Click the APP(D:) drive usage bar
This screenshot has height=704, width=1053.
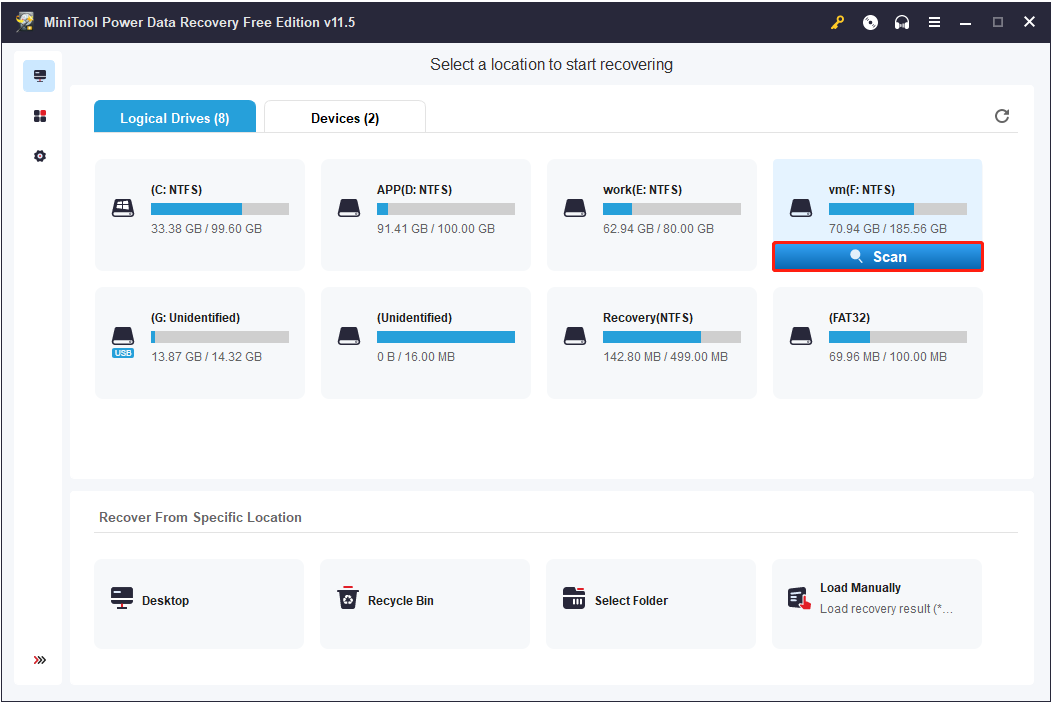click(446, 209)
